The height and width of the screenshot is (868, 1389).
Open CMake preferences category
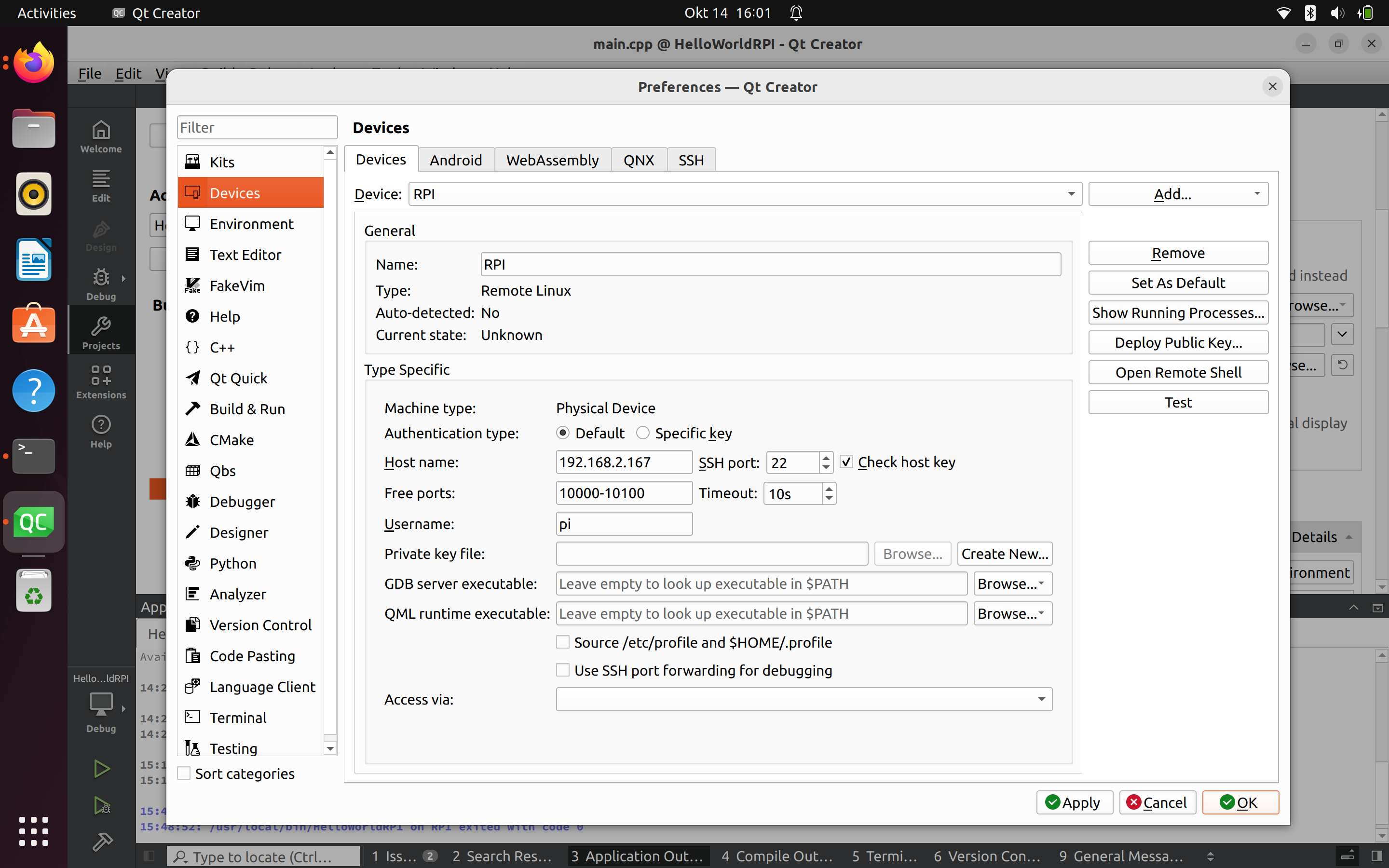pyautogui.click(x=251, y=440)
